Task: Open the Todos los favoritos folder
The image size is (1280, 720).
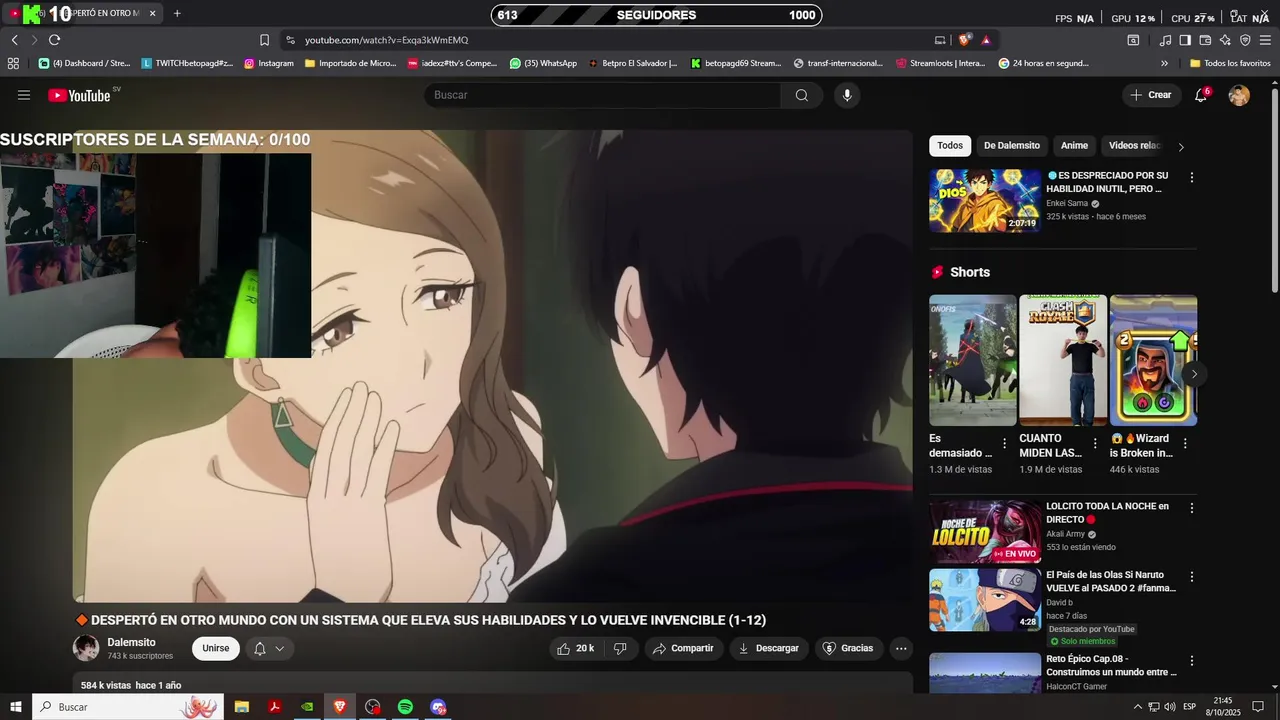Action: [1230, 63]
